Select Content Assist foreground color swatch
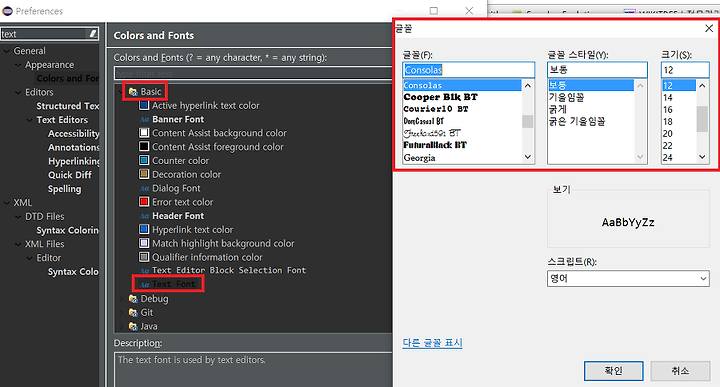 [x=144, y=147]
